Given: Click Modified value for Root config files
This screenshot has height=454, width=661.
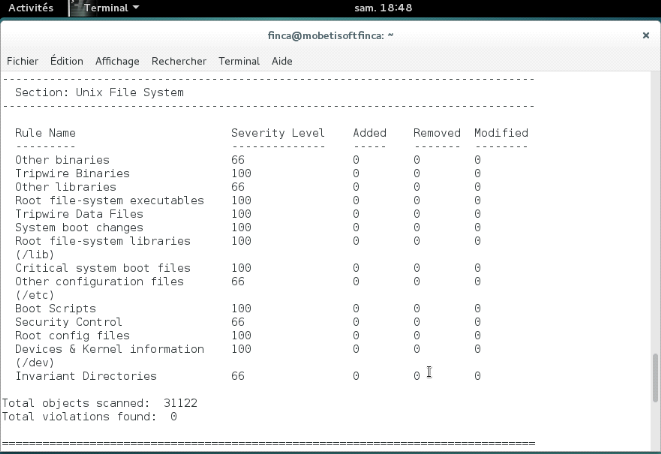Looking at the screenshot, I should pos(477,335).
